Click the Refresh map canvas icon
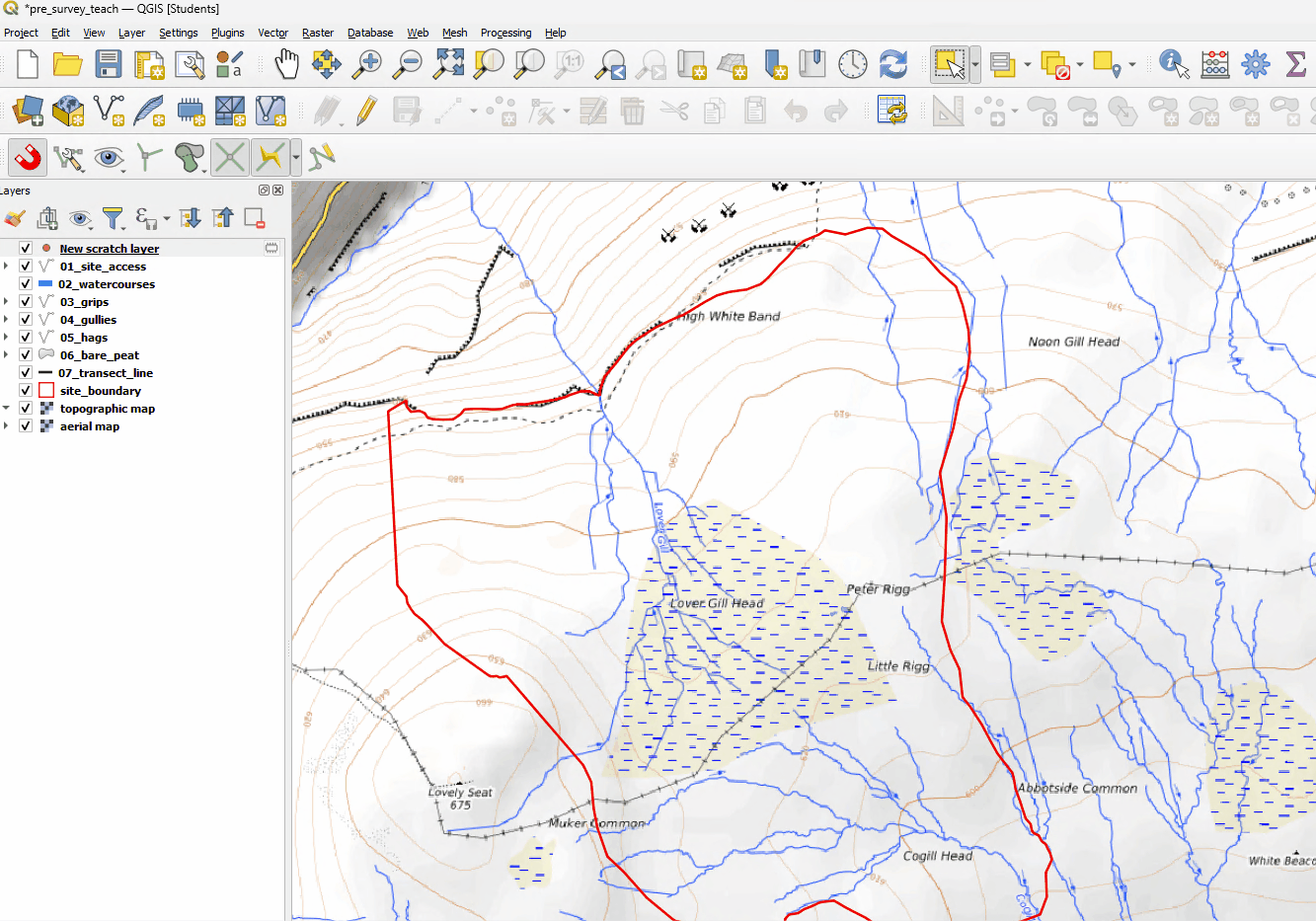Image resolution: width=1316 pixels, height=921 pixels. tap(893, 63)
